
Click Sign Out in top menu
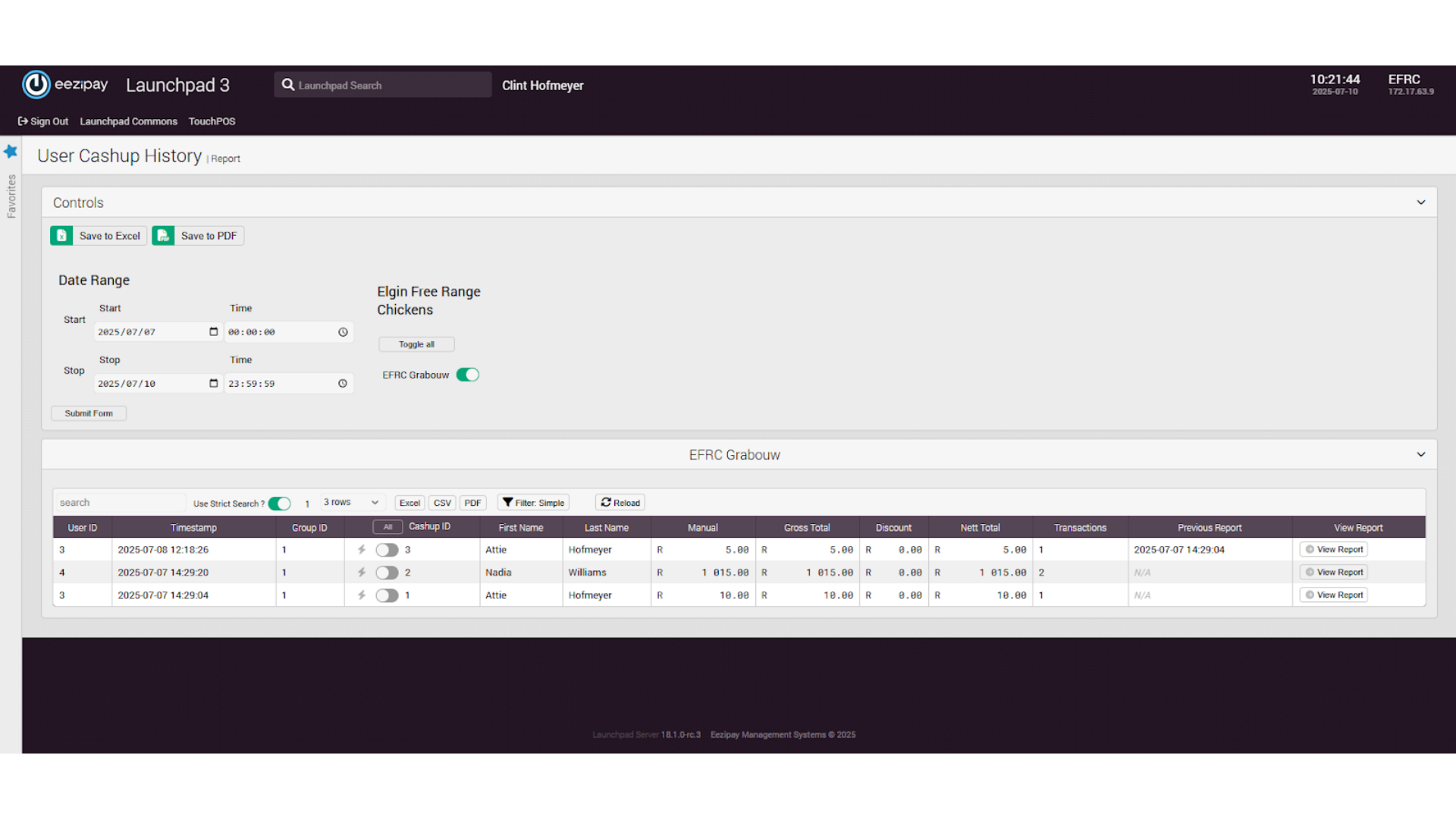[x=43, y=121]
